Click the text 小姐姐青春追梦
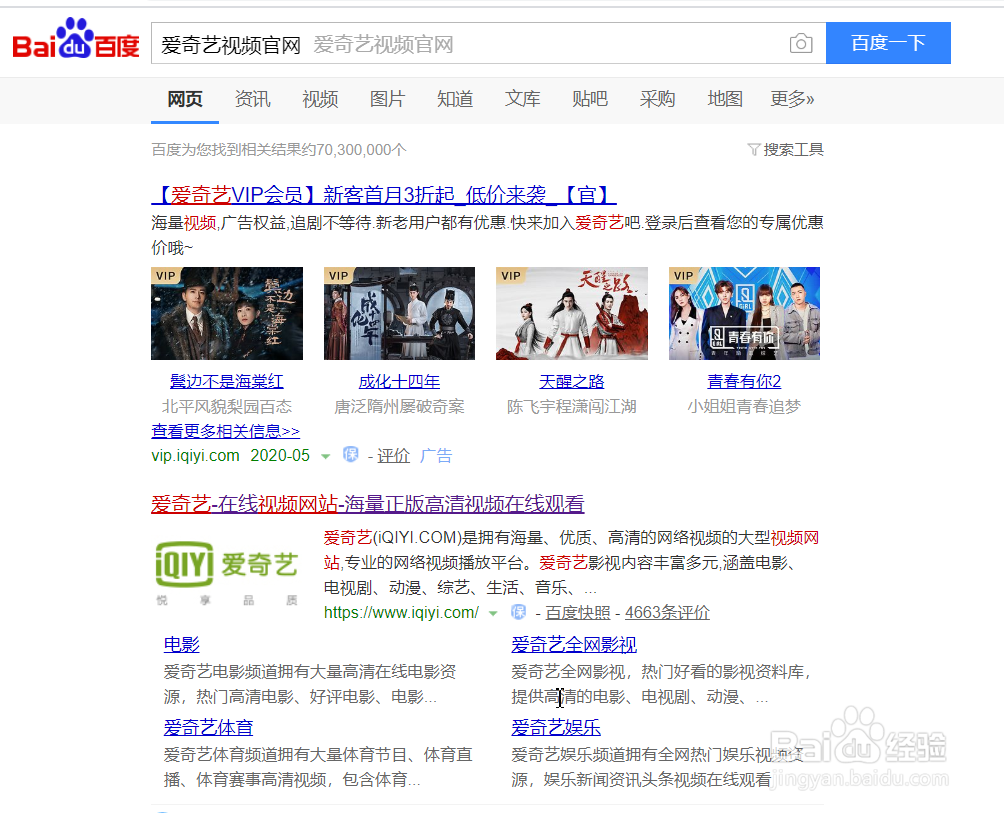Viewport: 1004px width, 813px height. pyautogui.click(x=744, y=406)
